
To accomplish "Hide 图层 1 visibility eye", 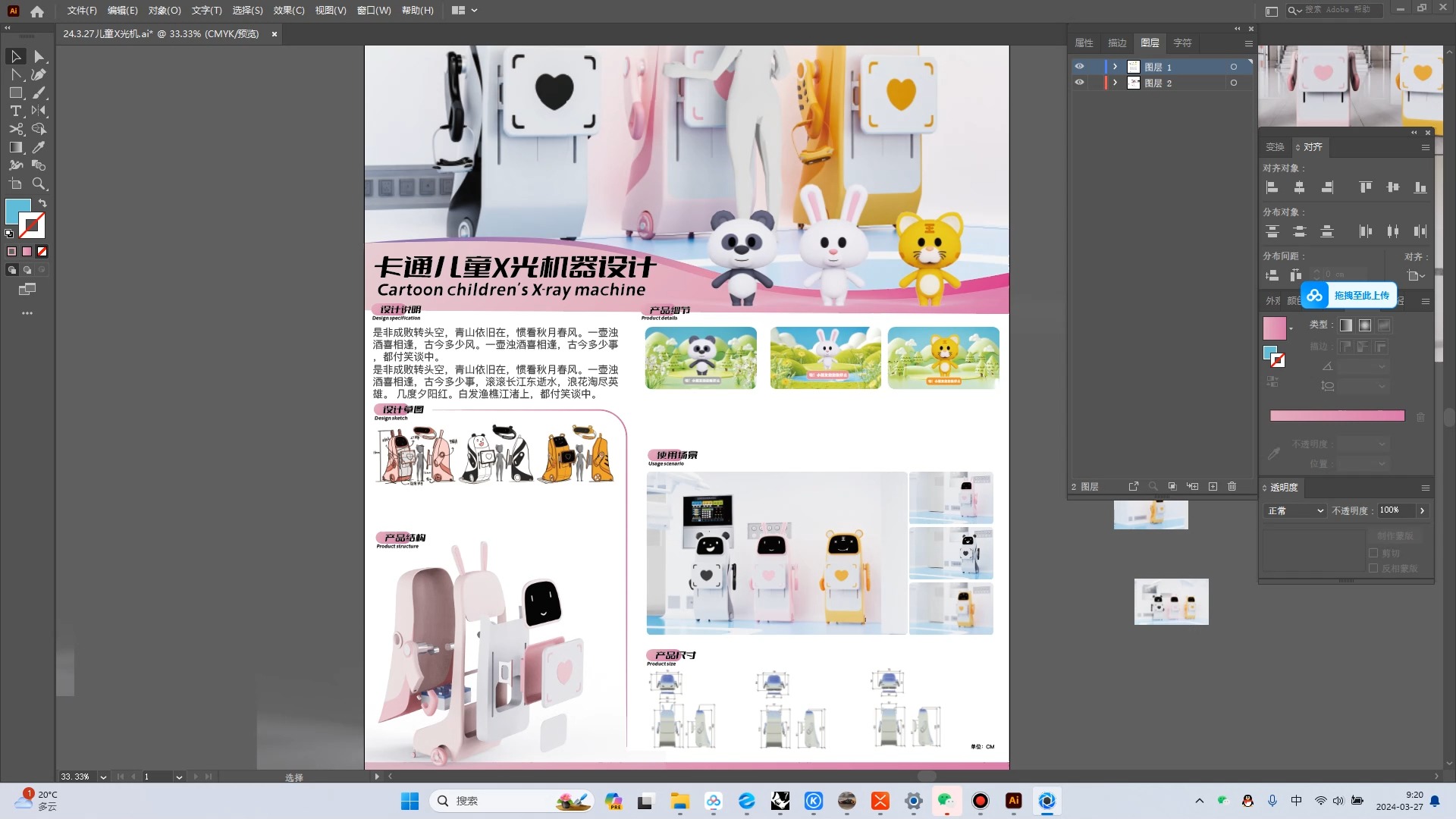I will [x=1079, y=67].
